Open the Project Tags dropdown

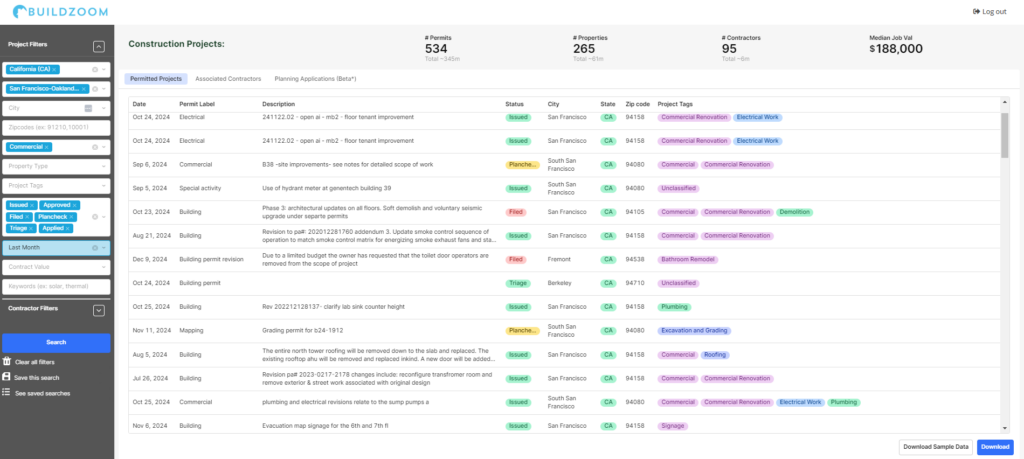pos(56,185)
